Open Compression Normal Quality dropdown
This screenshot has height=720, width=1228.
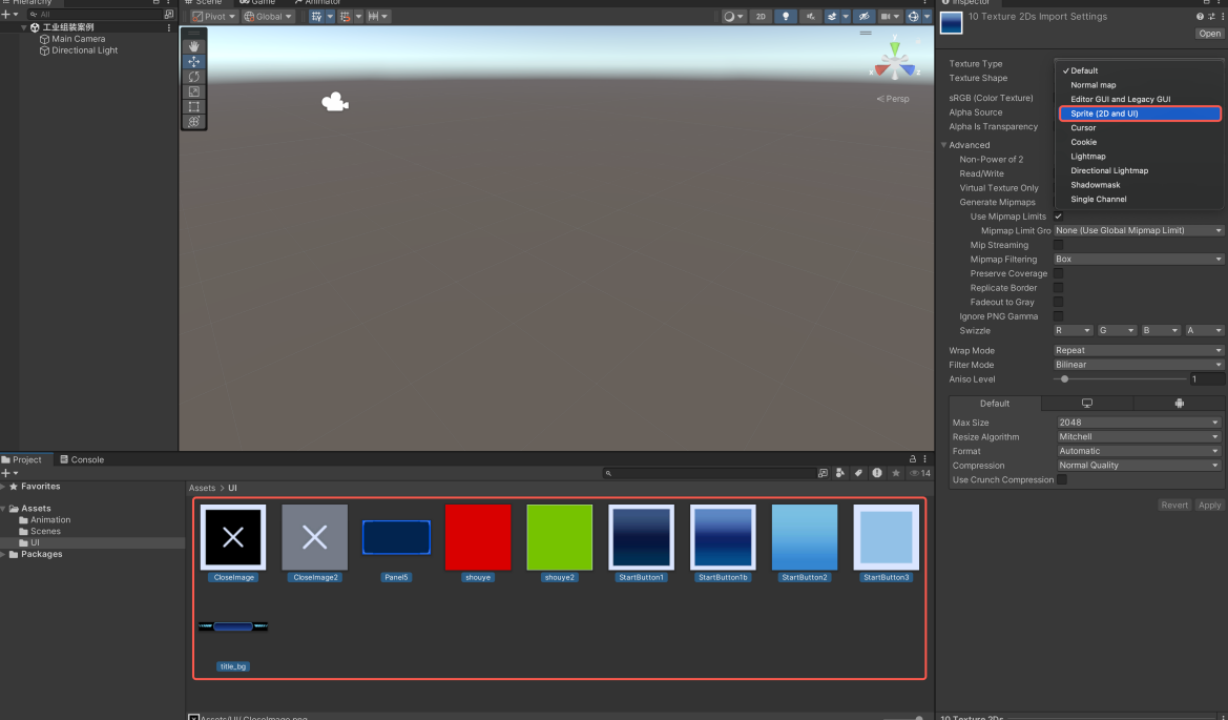[x=1140, y=466]
